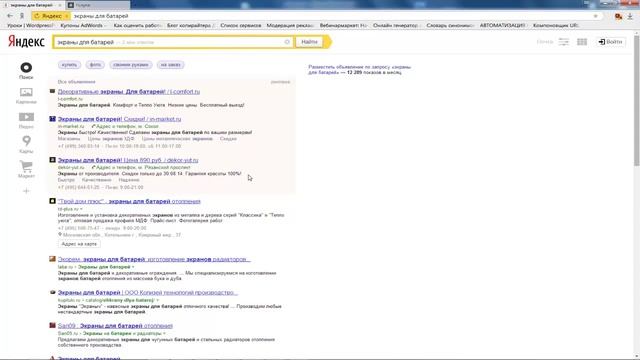640x360 pixels.
Task: Click favicon of San09 result
Action: pyautogui.click(x=52, y=325)
